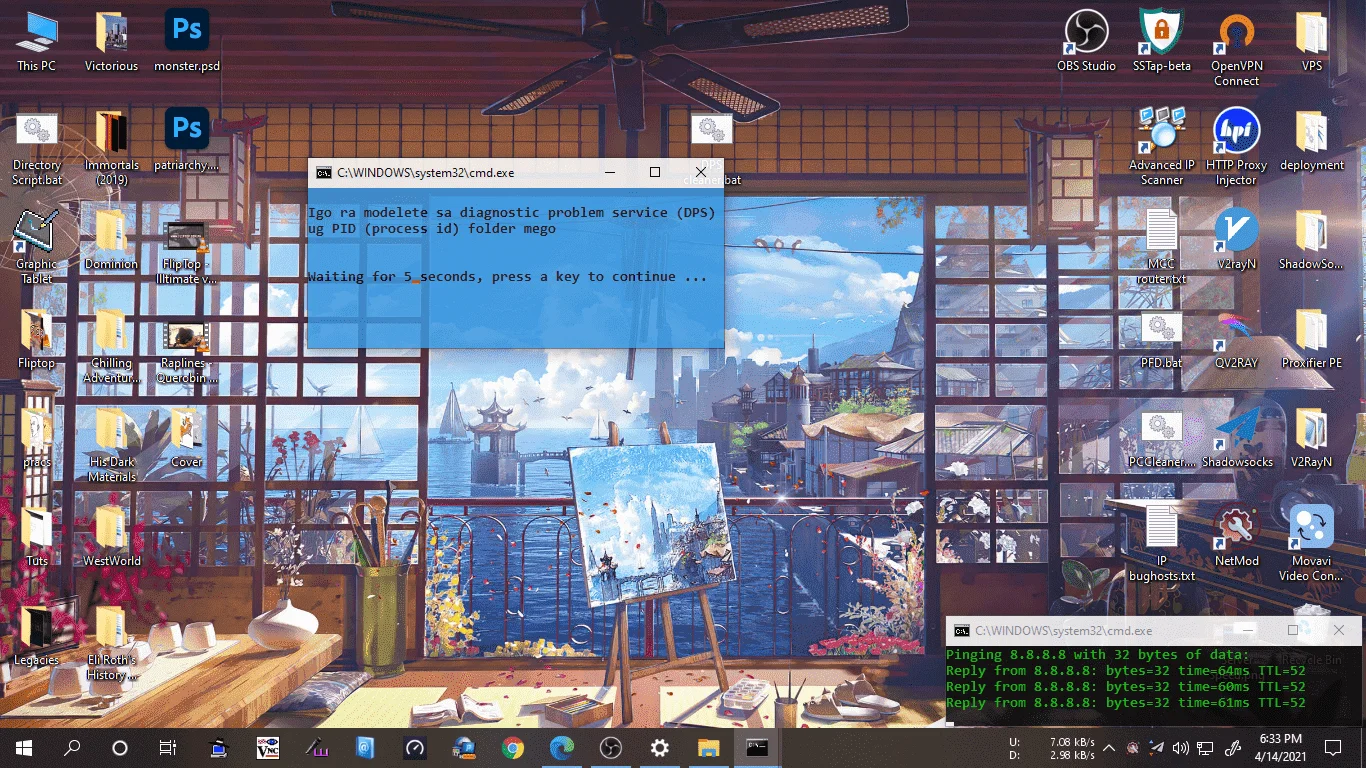Image resolution: width=1366 pixels, height=768 pixels.
Task: Select the OpenVPN Connect shortcut
Action: 1237,49
